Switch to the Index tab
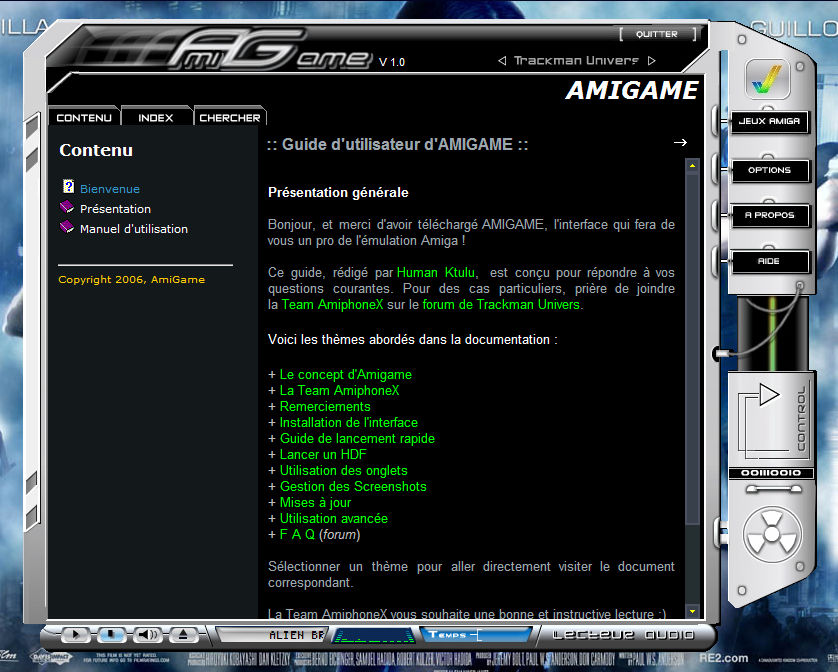 pyautogui.click(x=156, y=118)
